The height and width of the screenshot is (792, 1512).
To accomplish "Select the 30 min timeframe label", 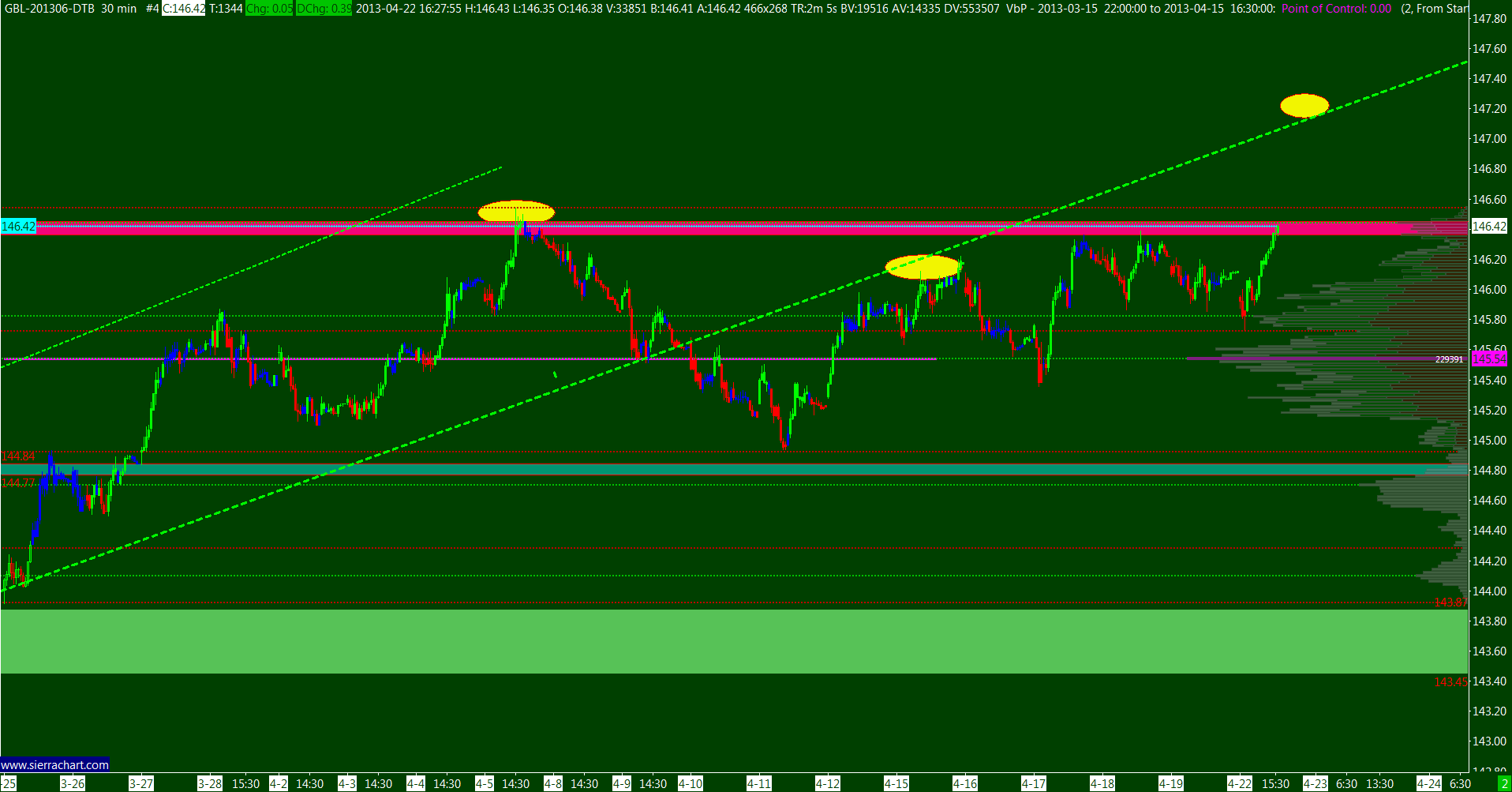I will (119, 9).
